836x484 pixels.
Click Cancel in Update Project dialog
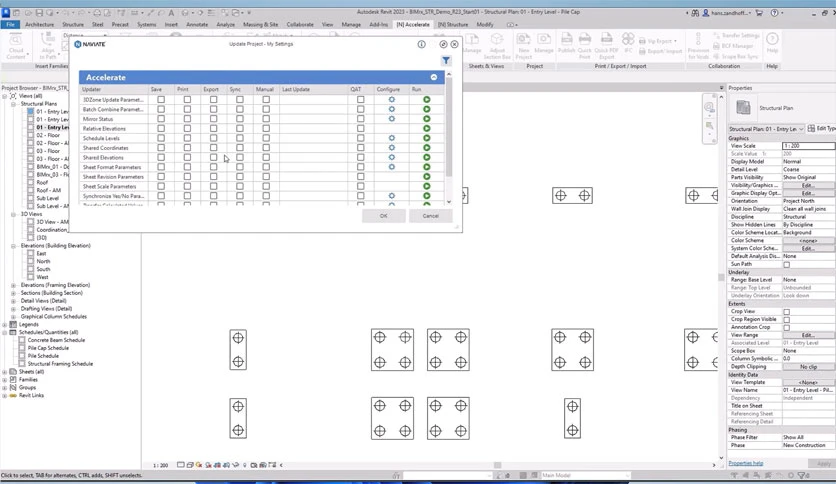point(430,216)
